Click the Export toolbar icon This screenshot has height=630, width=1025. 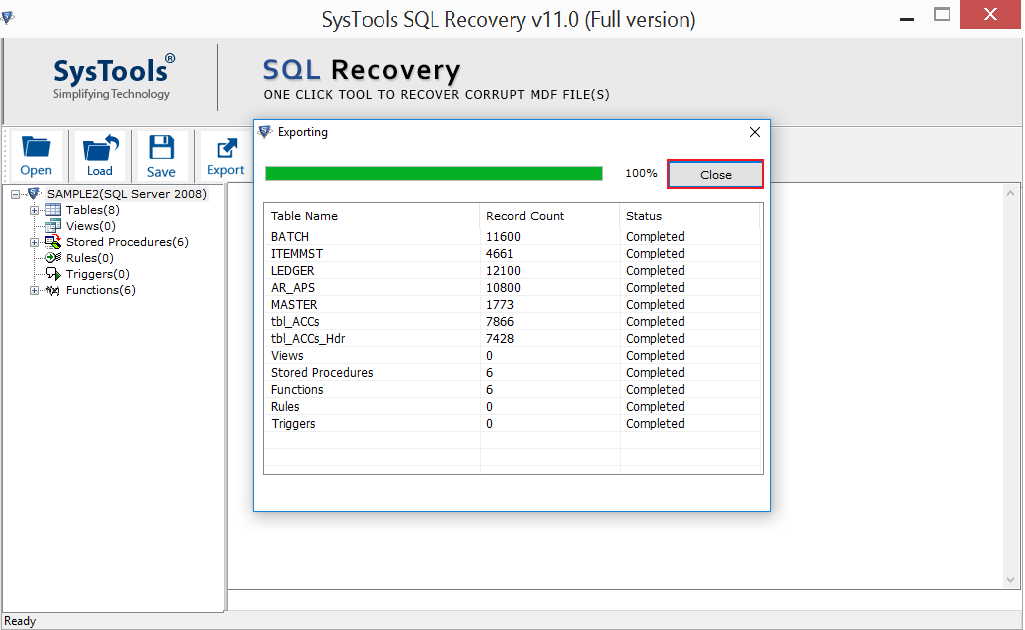click(x=226, y=156)
